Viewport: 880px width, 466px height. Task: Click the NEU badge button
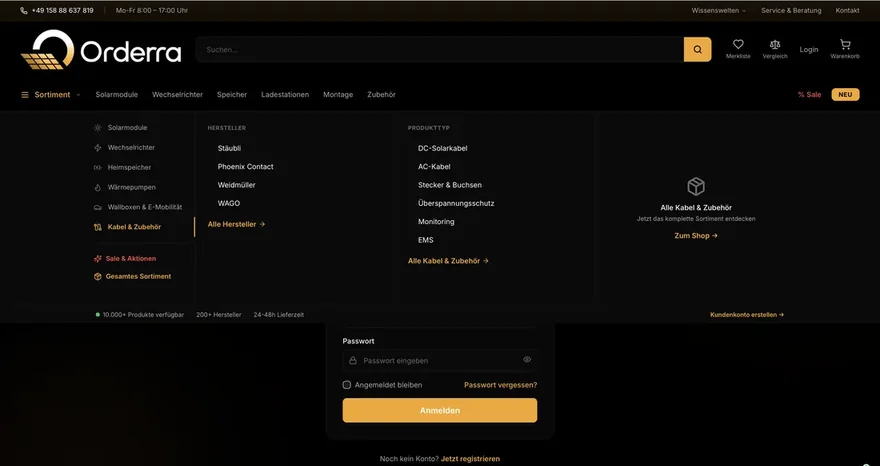tap(845, 95)
